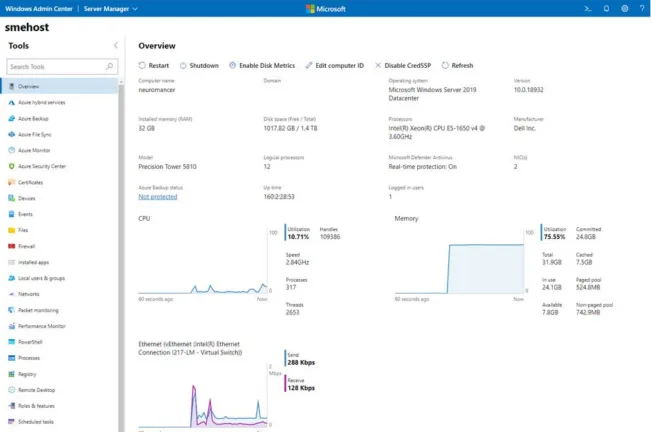Image resolution: width=651 pixels, height=432 pixels.
Task: Click the Microsoft logo in header
Action: tap(326, 9)
